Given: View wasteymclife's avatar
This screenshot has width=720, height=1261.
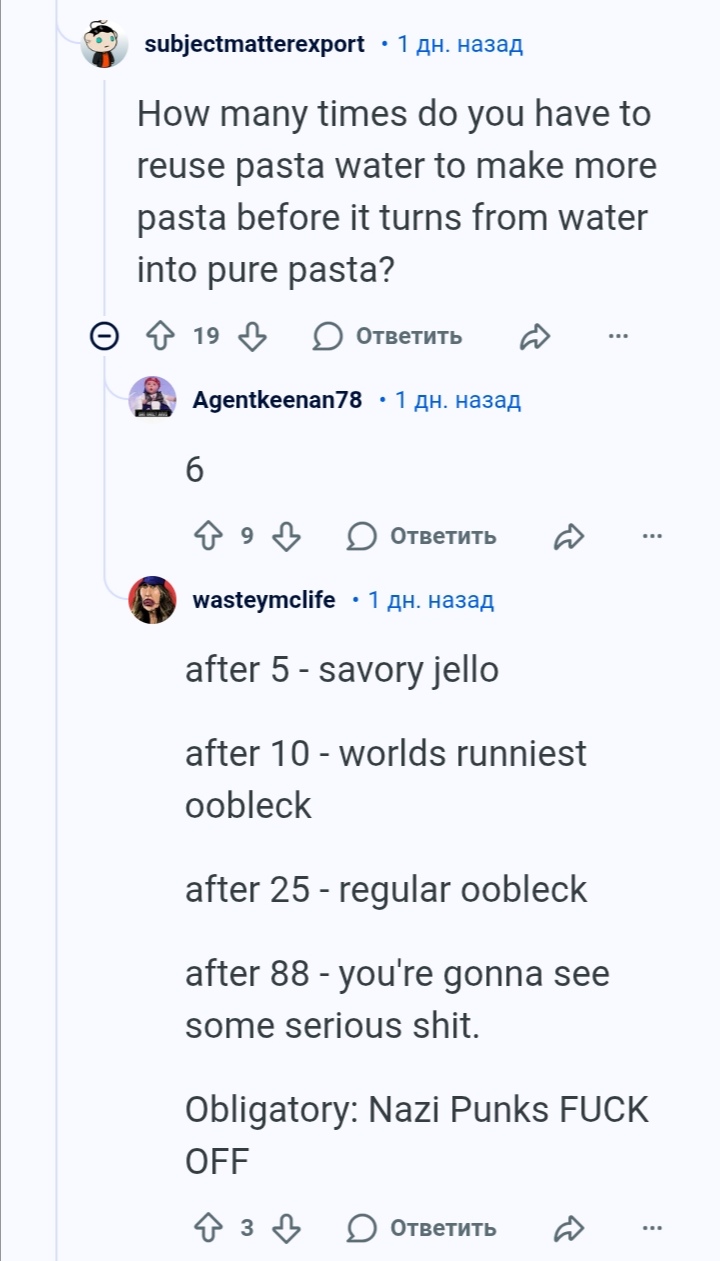Looking at the screenshot, I should coord(152,599).
